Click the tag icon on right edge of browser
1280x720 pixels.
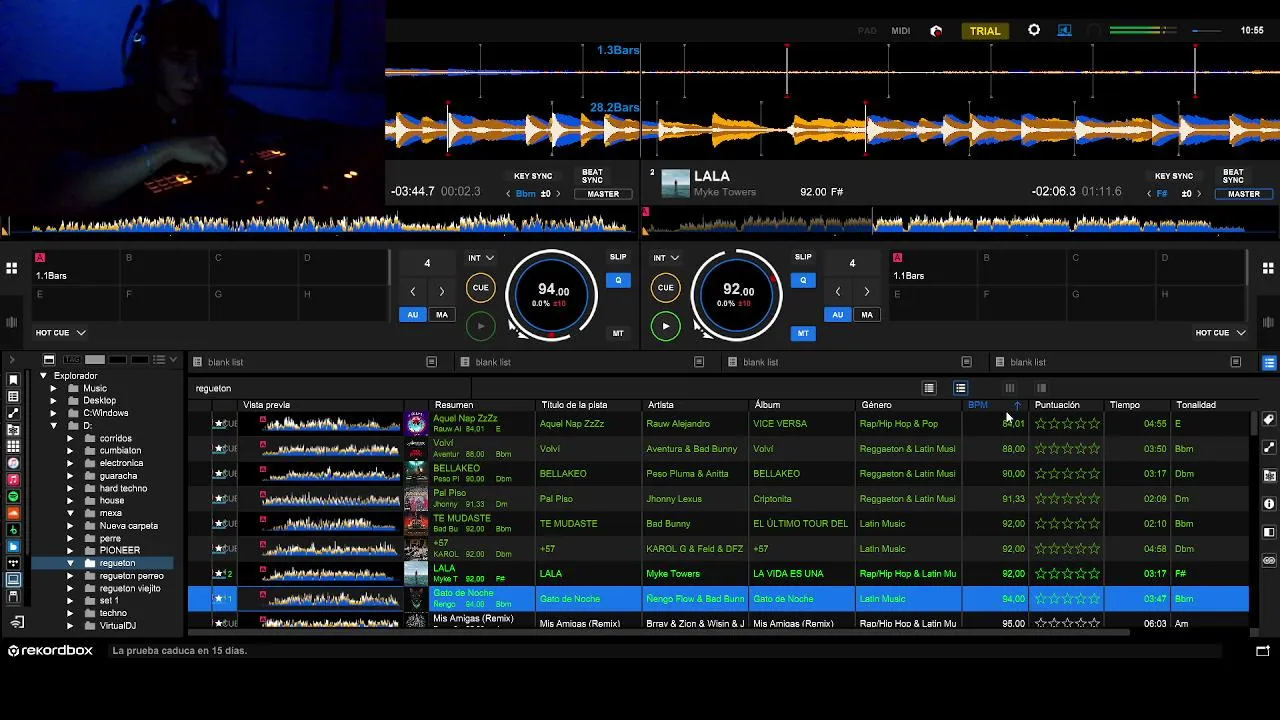tap(1269, 420)
